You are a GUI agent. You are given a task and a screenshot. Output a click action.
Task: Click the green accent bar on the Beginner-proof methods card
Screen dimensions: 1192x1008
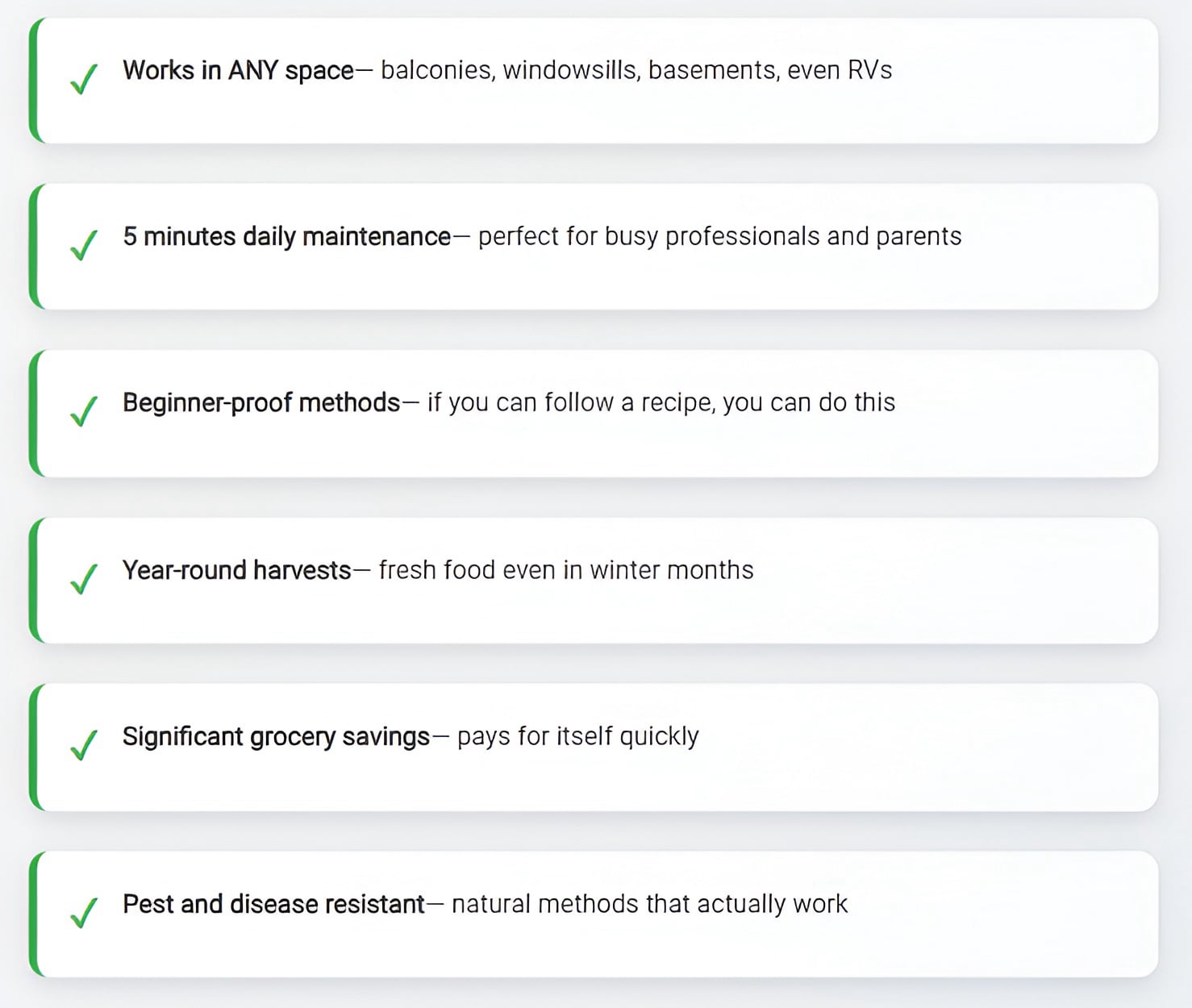pyautogui.click(x=34, y=413)
